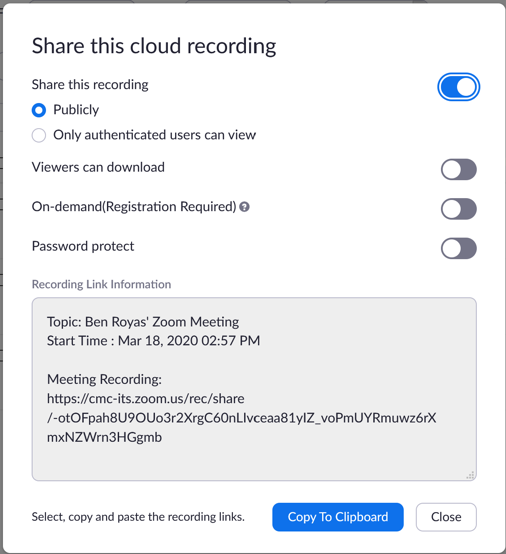Viewport: 506px width, 554px height.
Task: Enable On-demand registration required toggle
Action: click(x=458, y=209)
